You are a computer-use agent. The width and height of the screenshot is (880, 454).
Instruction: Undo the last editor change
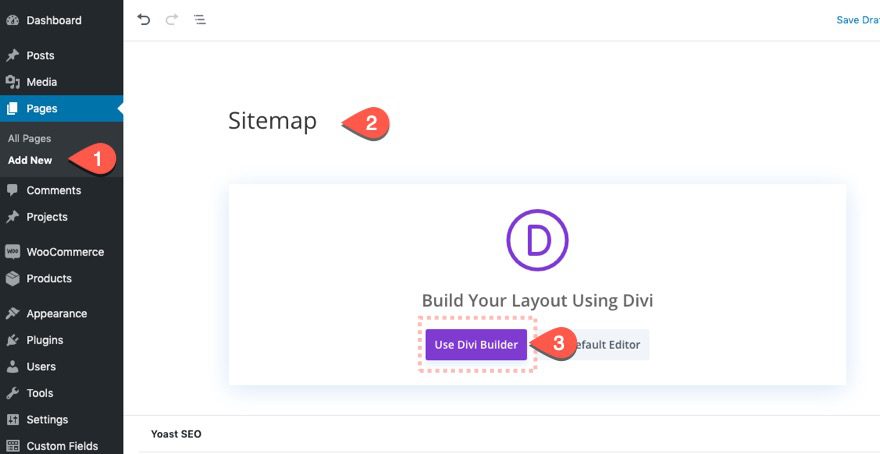point(144,20)
